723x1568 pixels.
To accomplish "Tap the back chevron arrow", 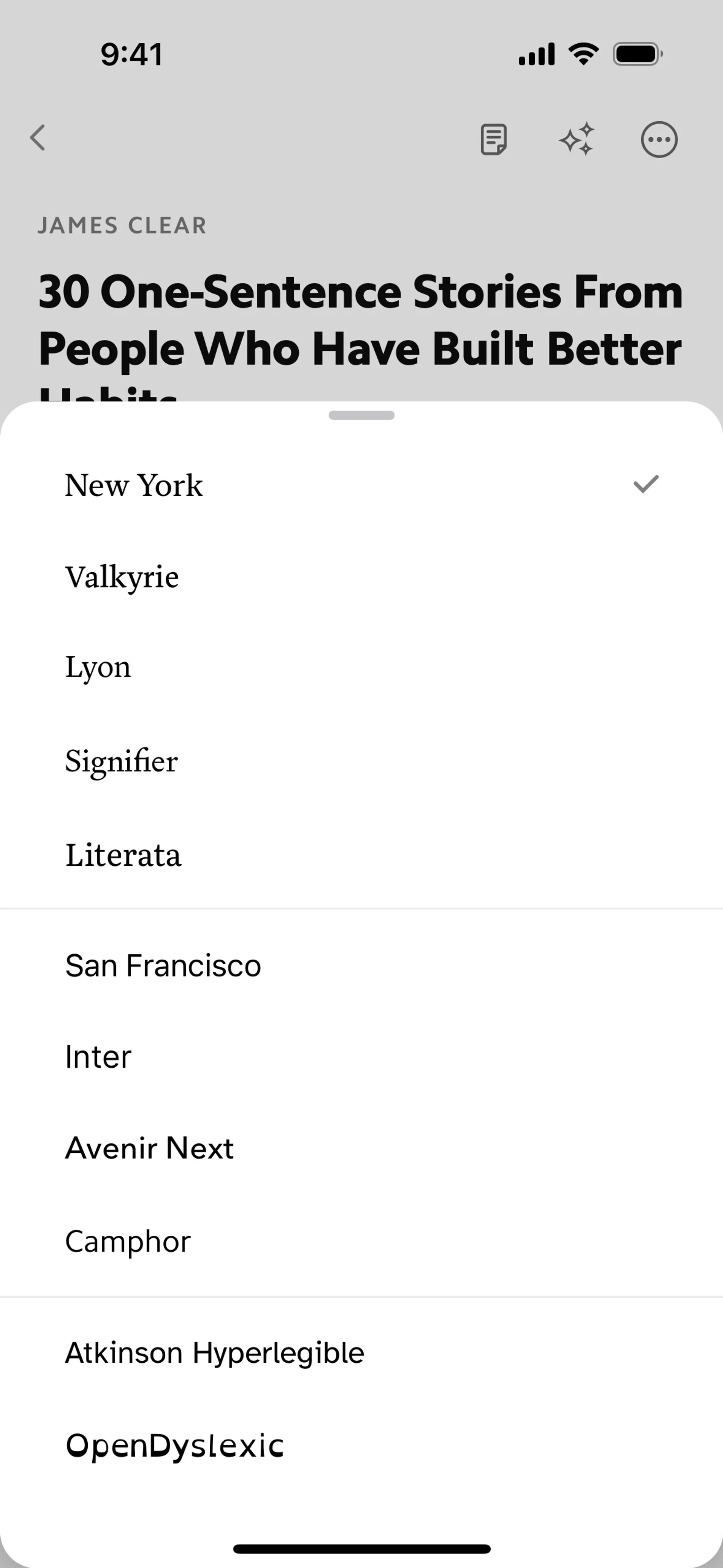I will click(38, 138).
